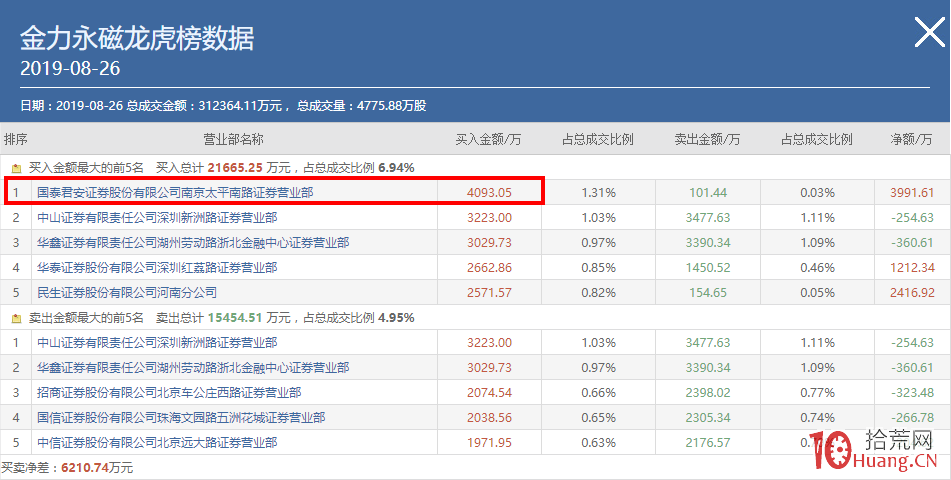Open 国信证券珠海文园路五洲花城营业部 link
951x480 pixels.
(181, 417)
